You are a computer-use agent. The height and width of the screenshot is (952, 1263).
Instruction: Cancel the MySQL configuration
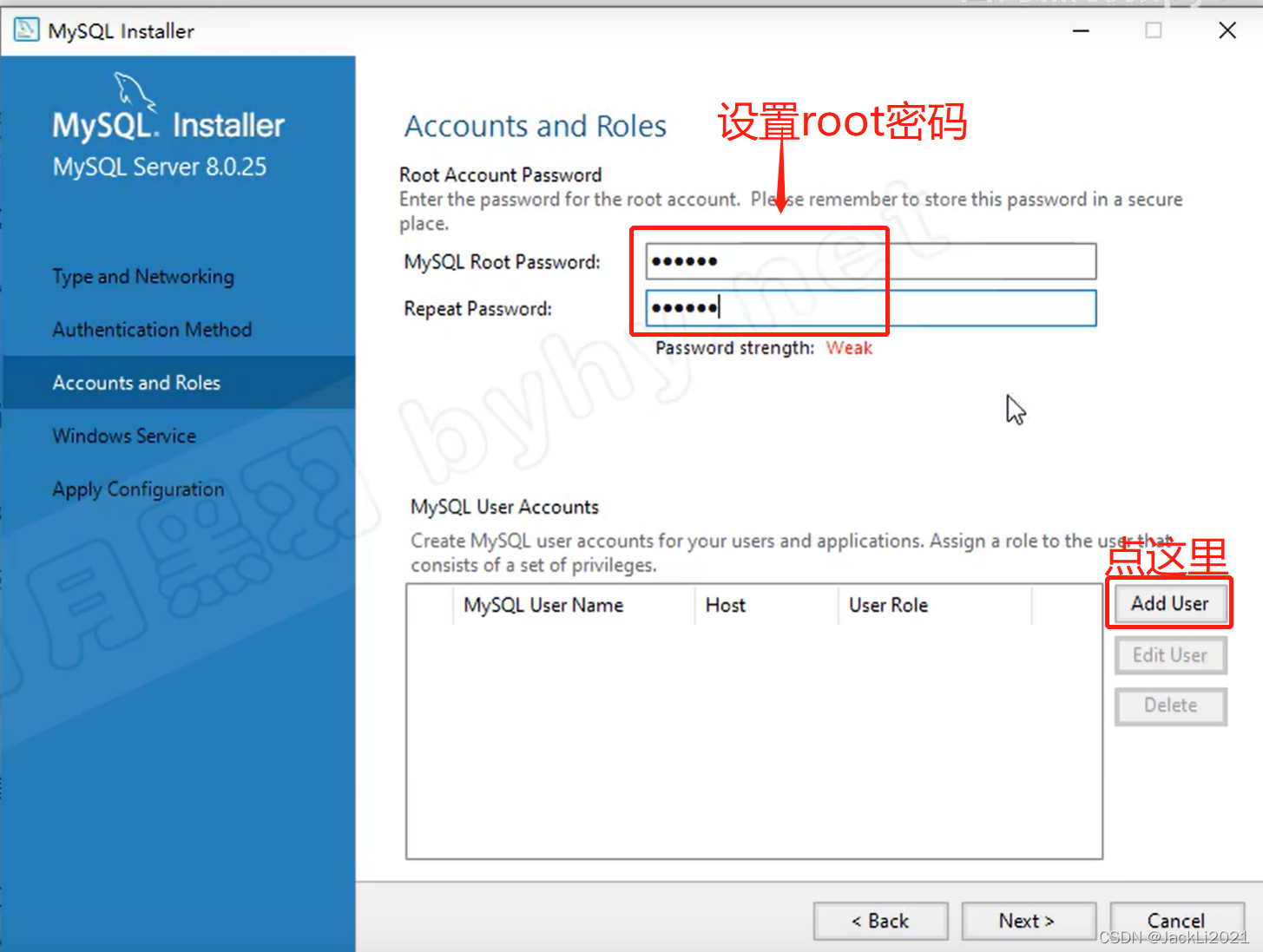click(1176, 921)
